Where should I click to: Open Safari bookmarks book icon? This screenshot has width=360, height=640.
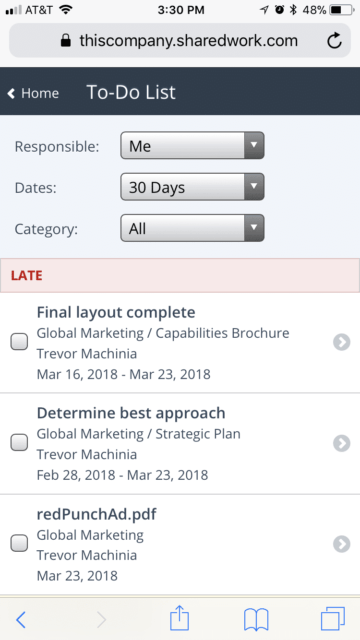(256, 620)
